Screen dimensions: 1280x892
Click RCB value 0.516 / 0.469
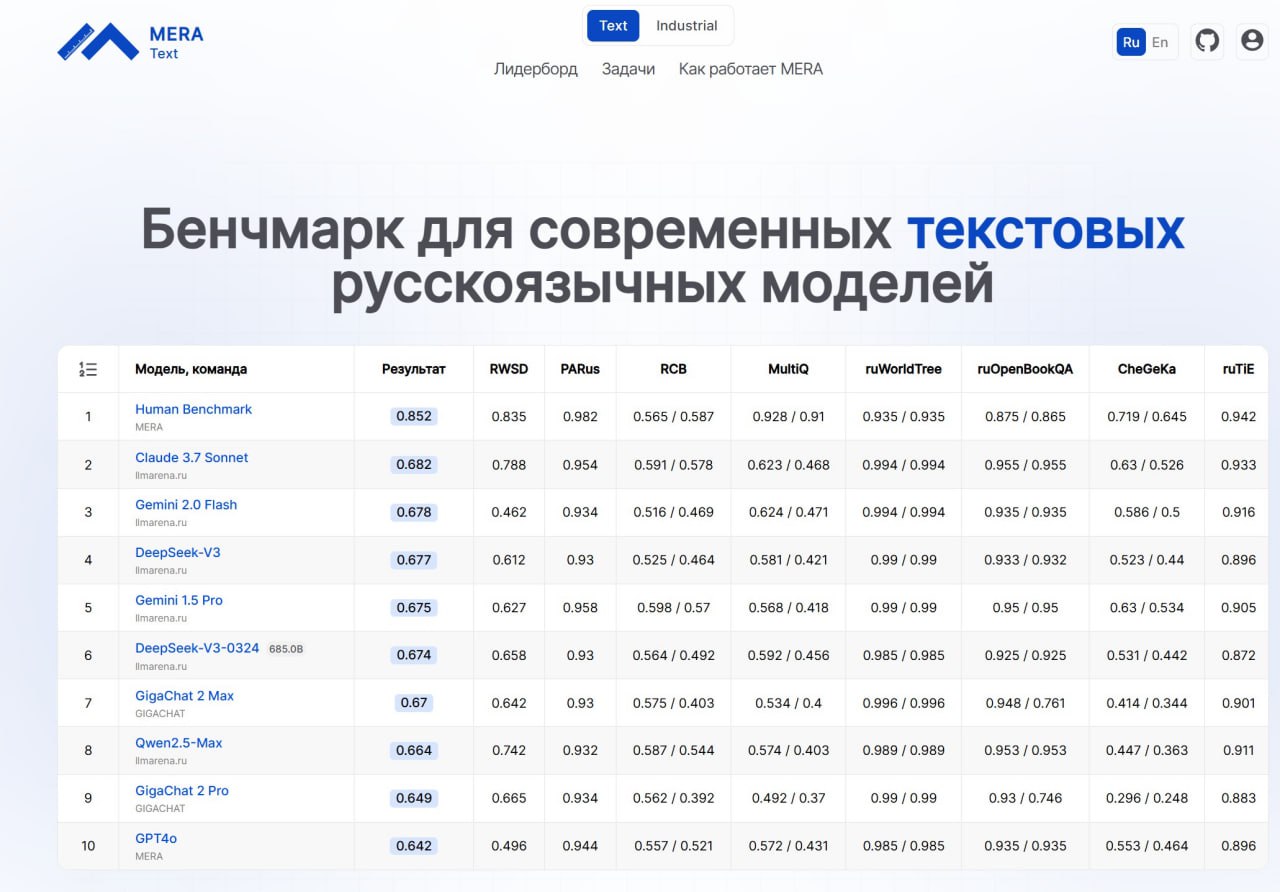[x=674, y=512]
